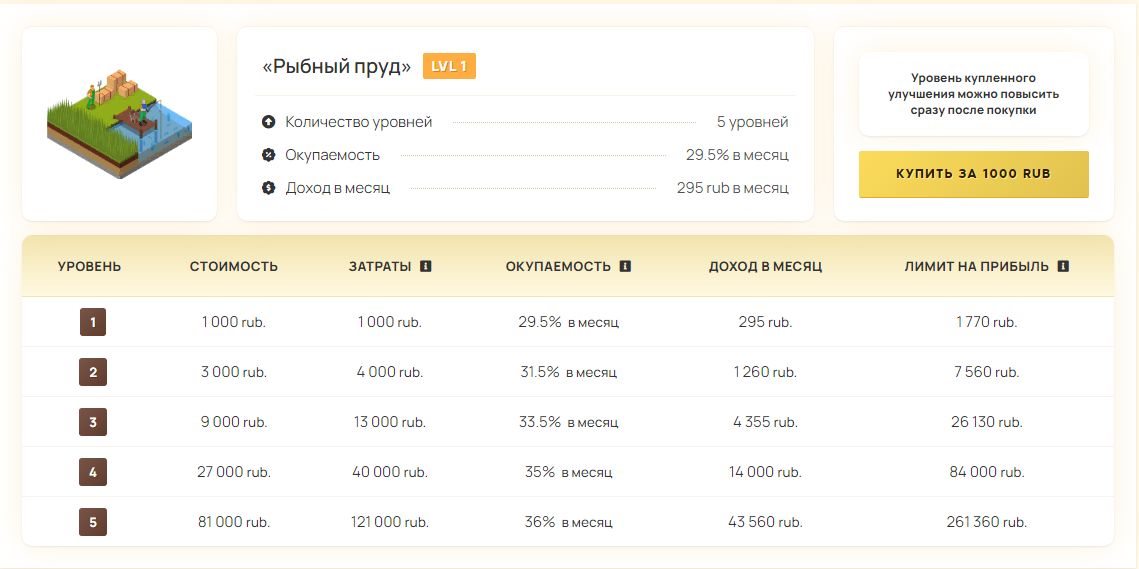Open the Лимит на прибыль info icon
1139x569 pixels.
click(1063, 266)
